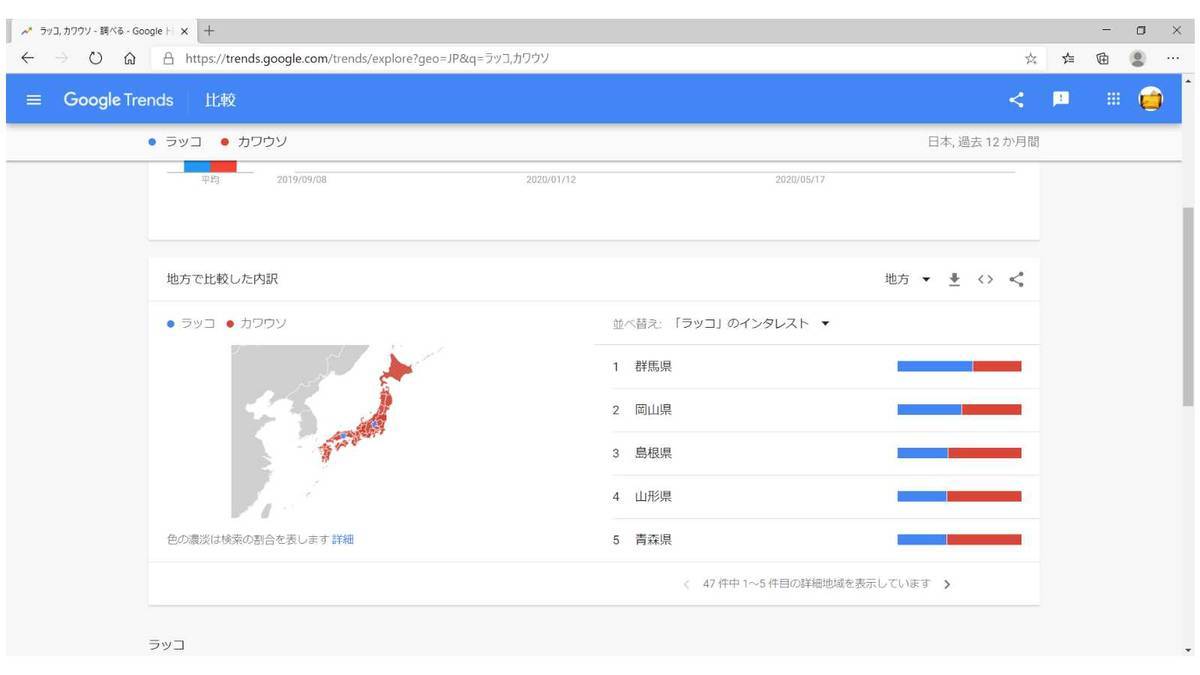Open the 並べ替え sort dropdown

752,324
